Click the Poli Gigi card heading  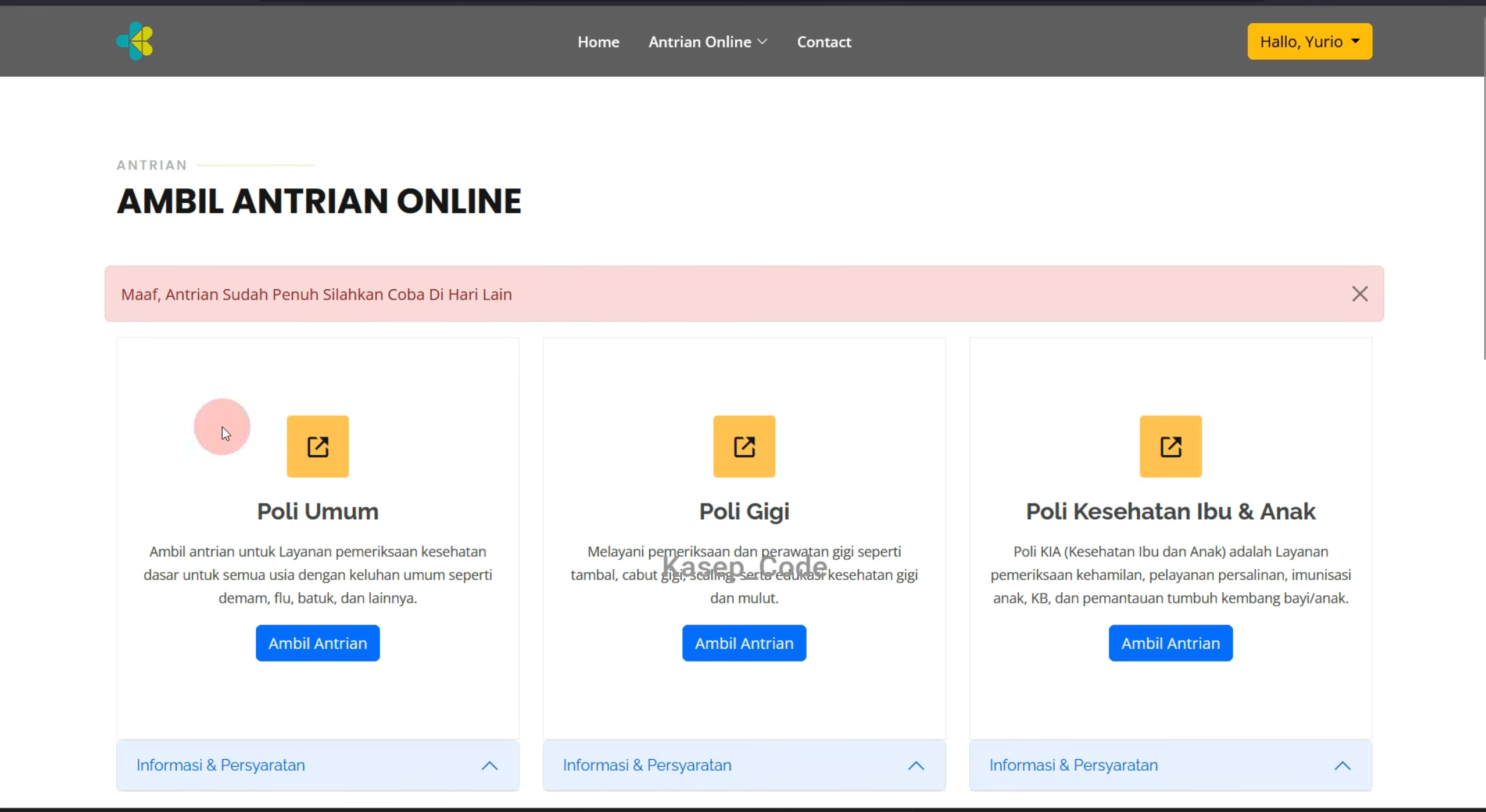click(x=744, y=511)
